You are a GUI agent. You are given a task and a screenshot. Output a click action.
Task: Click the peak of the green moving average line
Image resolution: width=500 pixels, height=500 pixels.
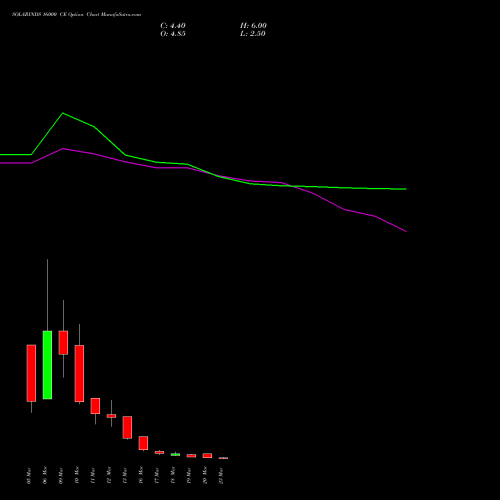[63, 113]
